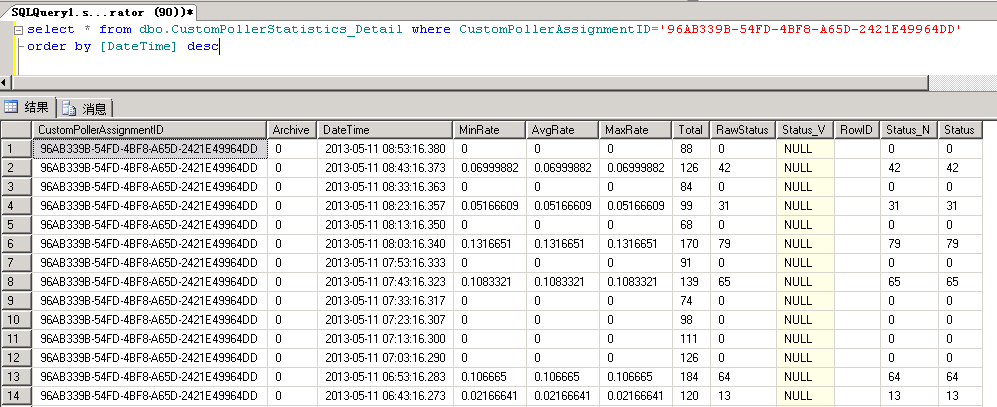Click the MinRate column header

(x=491, y=130)
